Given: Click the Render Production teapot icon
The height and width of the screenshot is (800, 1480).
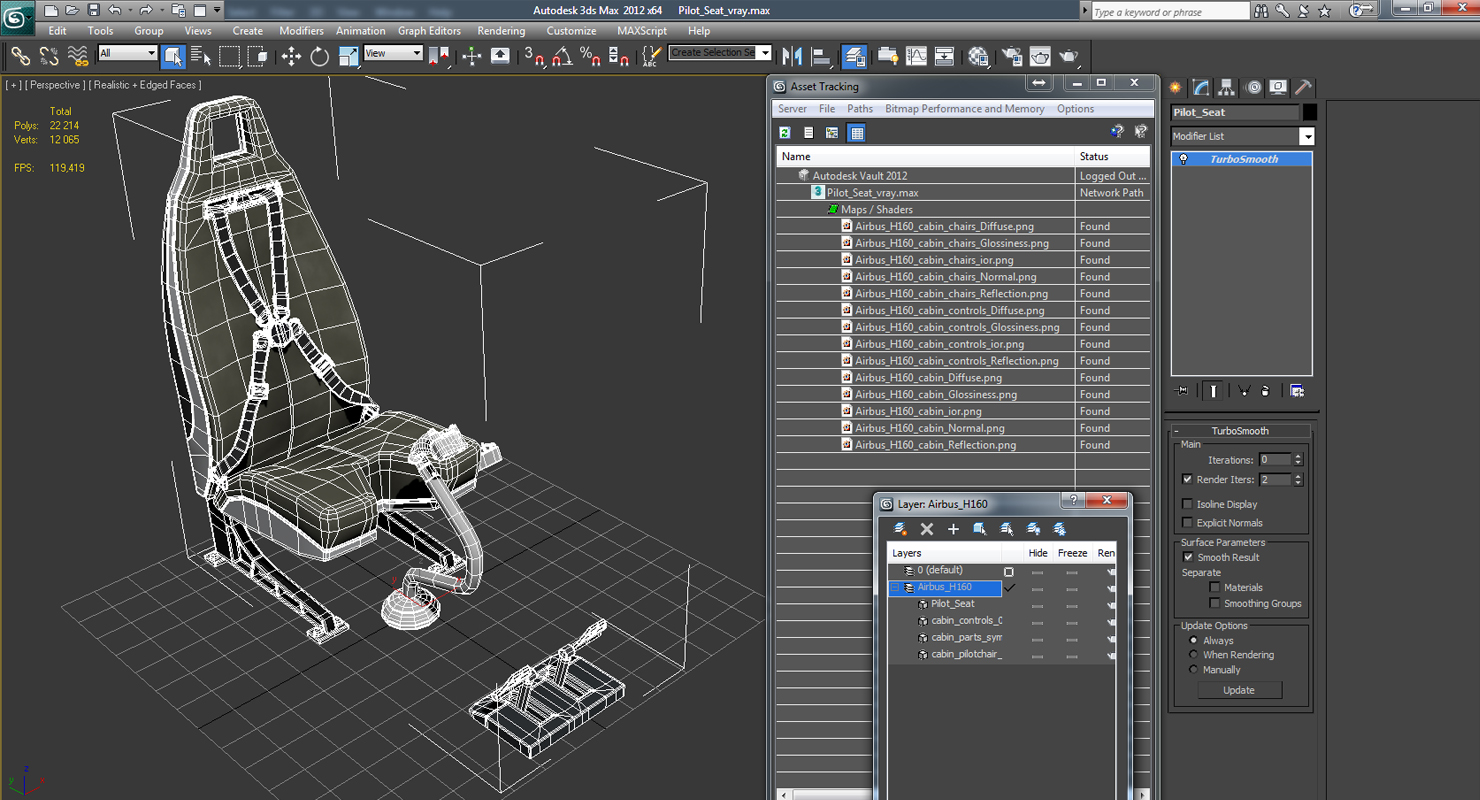Looking at the screenshot, I should tap(1069, 56).
